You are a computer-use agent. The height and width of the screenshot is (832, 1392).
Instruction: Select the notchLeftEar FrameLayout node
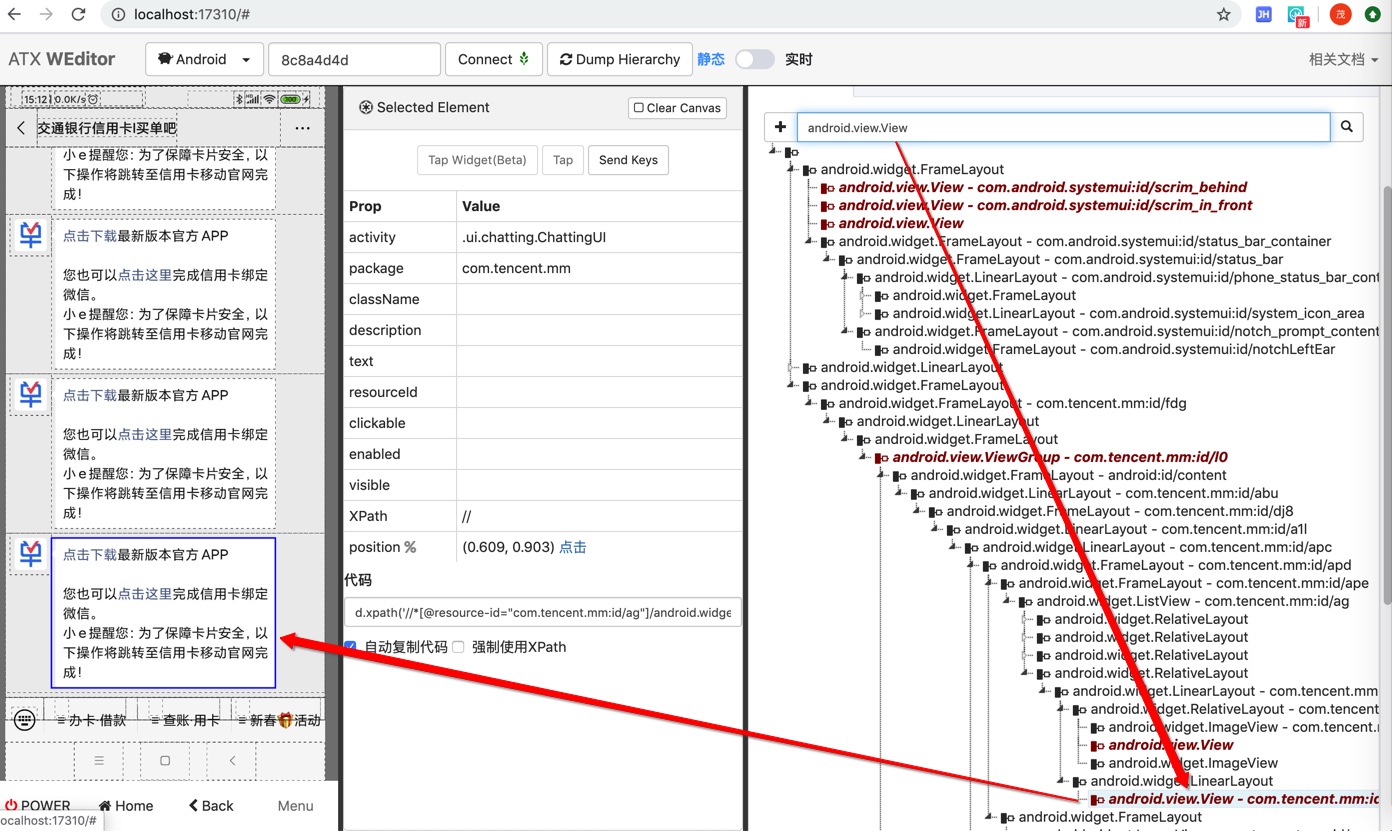[1114, 349]
